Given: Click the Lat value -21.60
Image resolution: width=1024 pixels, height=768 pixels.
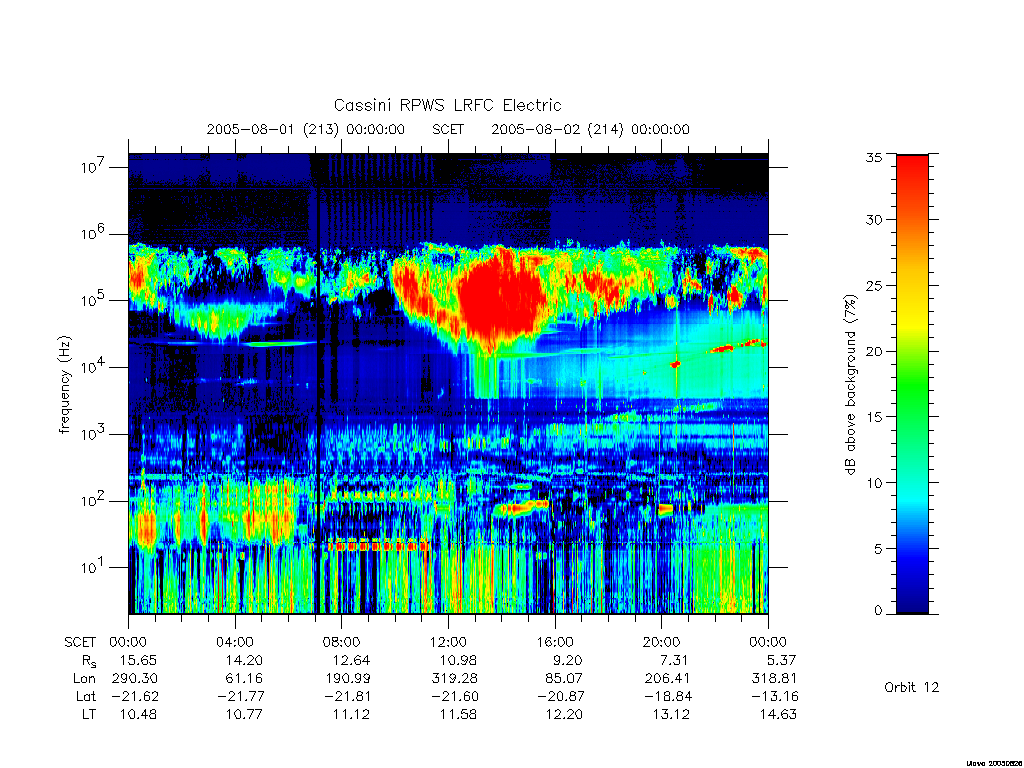Looking at the screenshot, I should point(455,696).
